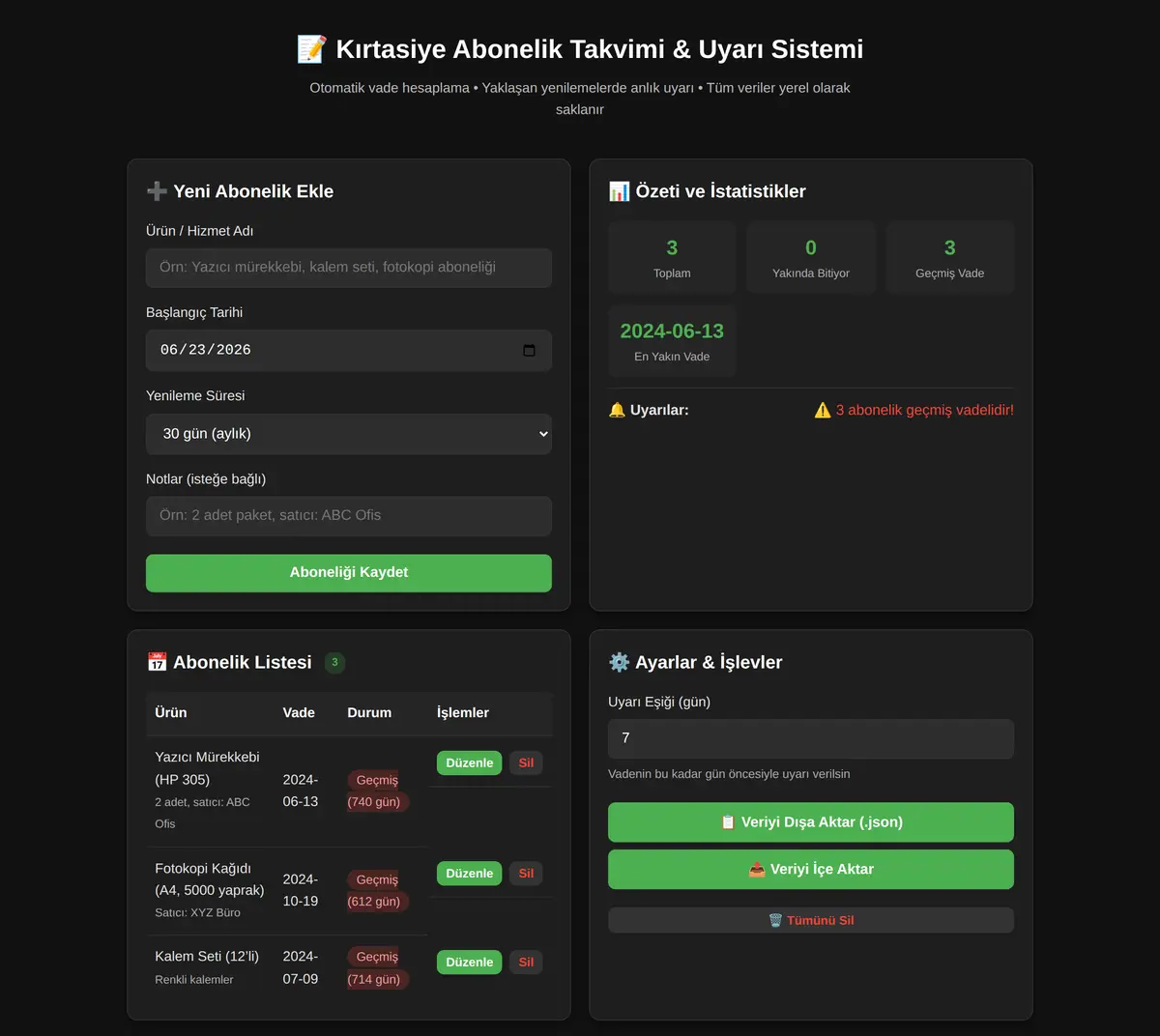The image size is (1160, 1036).
Task: Click the Renkli kalemler note text
Action: [194, 979]
